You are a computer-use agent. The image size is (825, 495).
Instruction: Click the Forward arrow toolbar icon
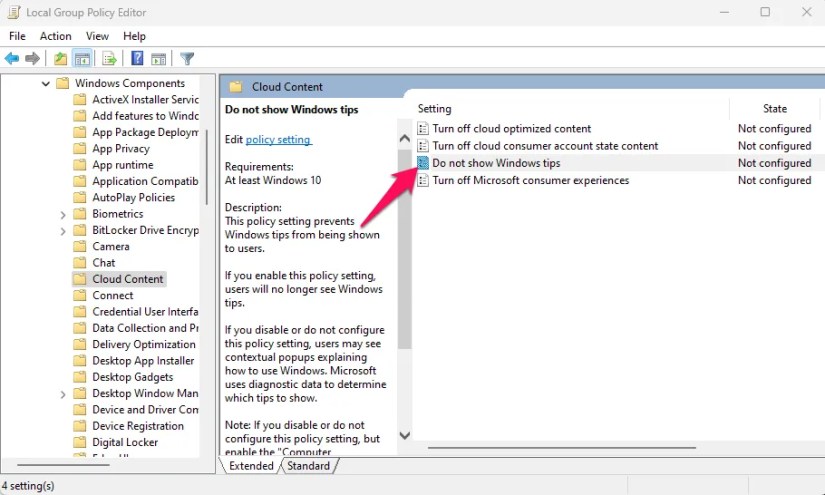point(32,58)
